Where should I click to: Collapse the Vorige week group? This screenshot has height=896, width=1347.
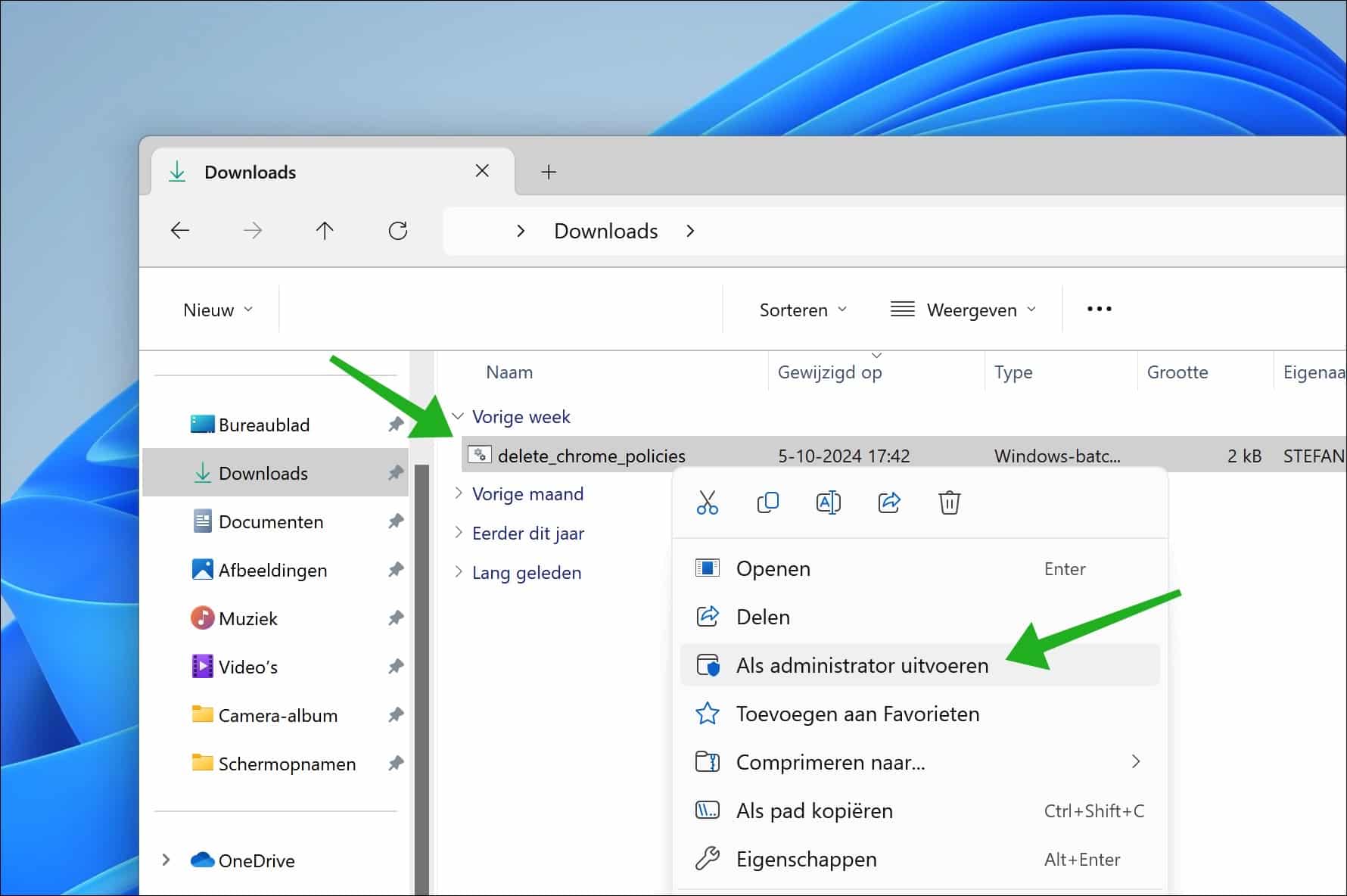click(458, 416)
